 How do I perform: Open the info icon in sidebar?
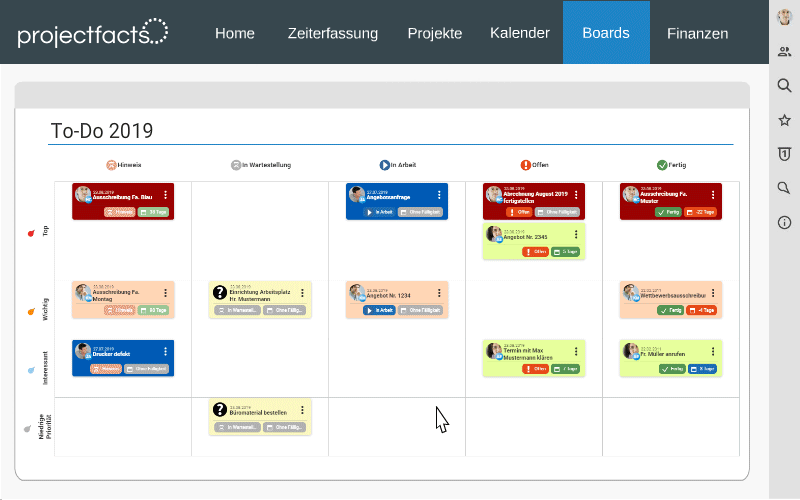[784, 222]
